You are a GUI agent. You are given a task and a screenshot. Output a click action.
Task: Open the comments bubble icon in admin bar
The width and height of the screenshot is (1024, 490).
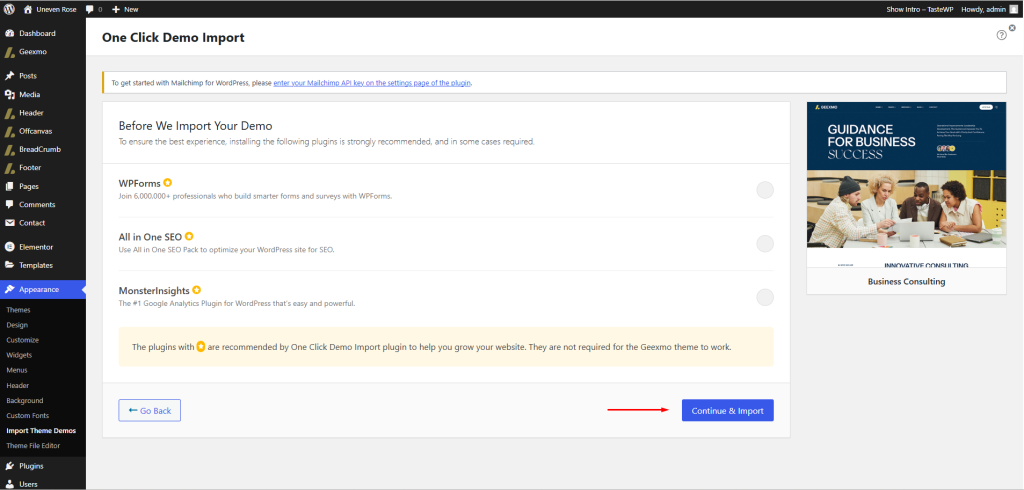click(91, 9)
